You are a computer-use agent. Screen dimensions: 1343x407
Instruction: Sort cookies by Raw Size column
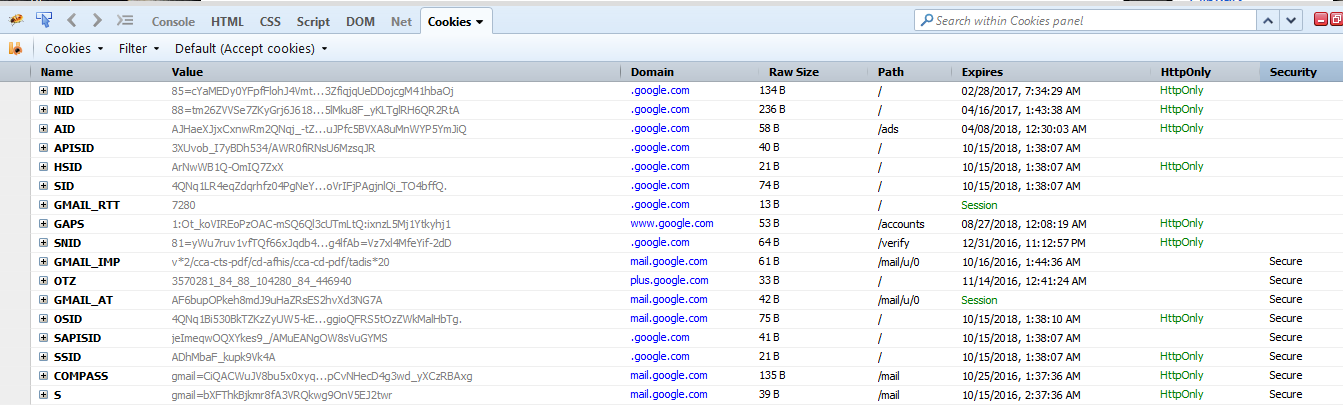pos(794,72)
